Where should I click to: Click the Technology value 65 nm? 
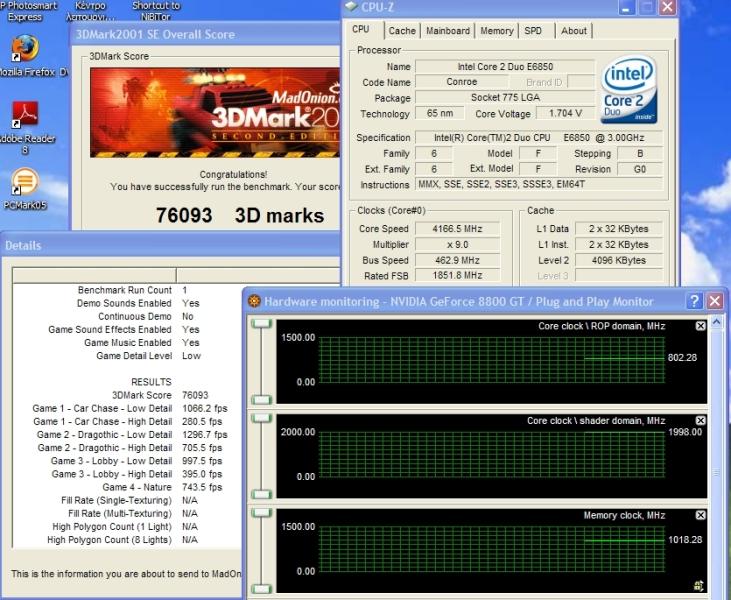click(440, 113)
